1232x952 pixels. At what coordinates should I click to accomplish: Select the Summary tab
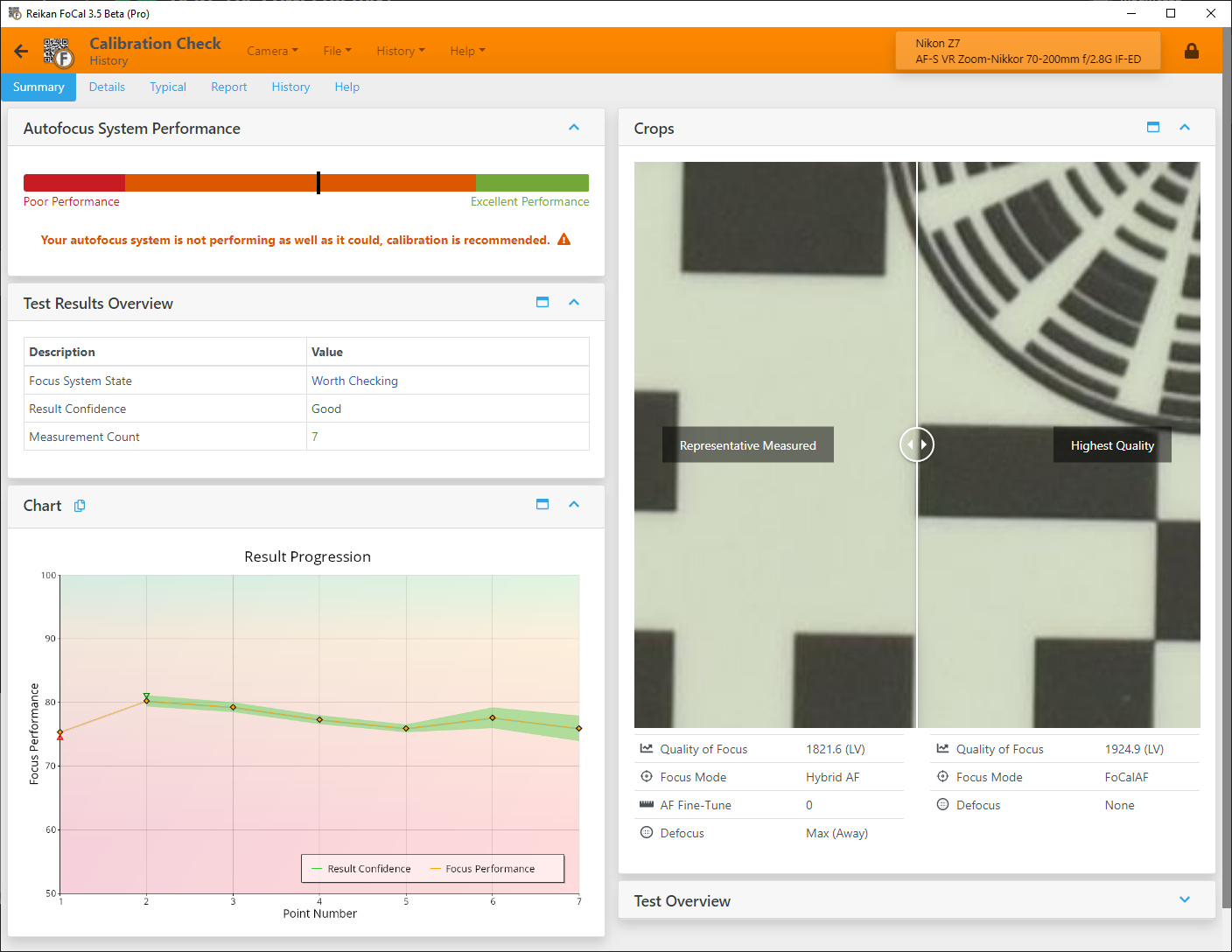[38, 87]
